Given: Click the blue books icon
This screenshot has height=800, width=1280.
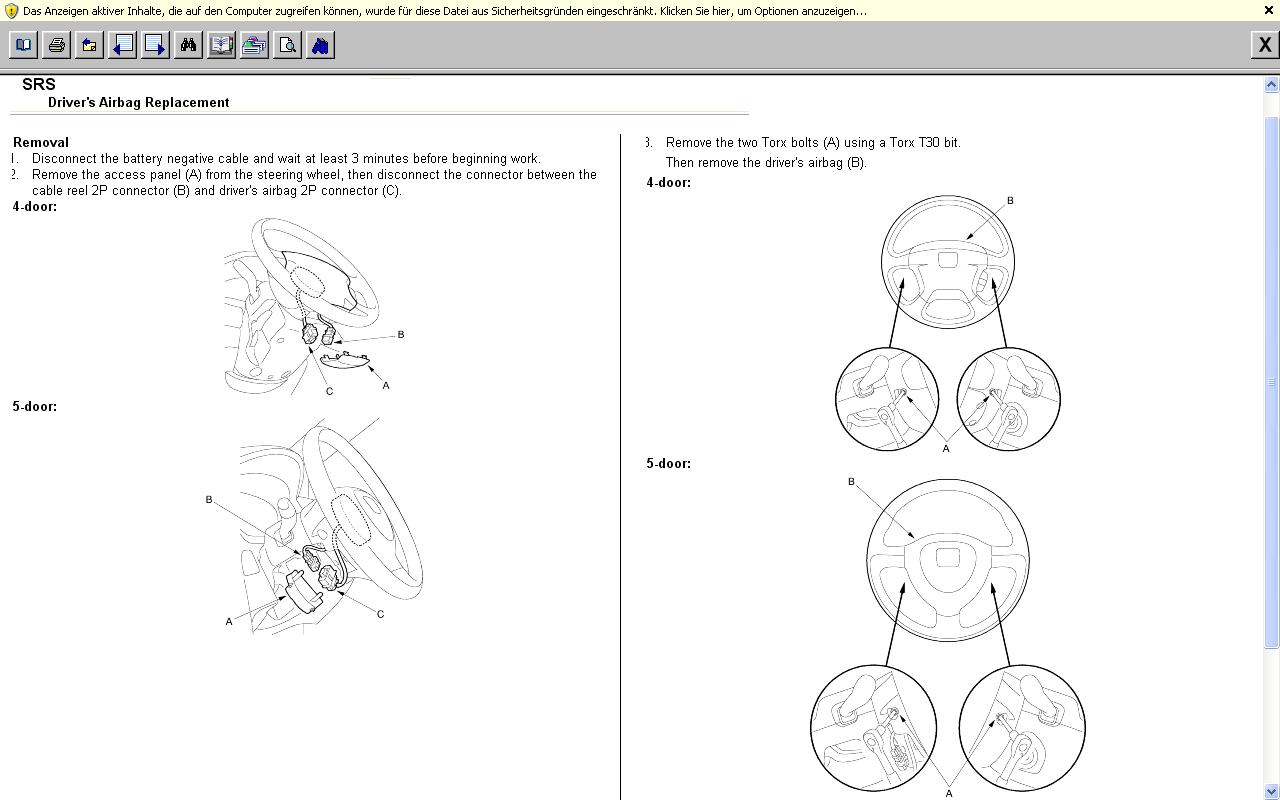Looking at the screenshot, I should 320,45.
